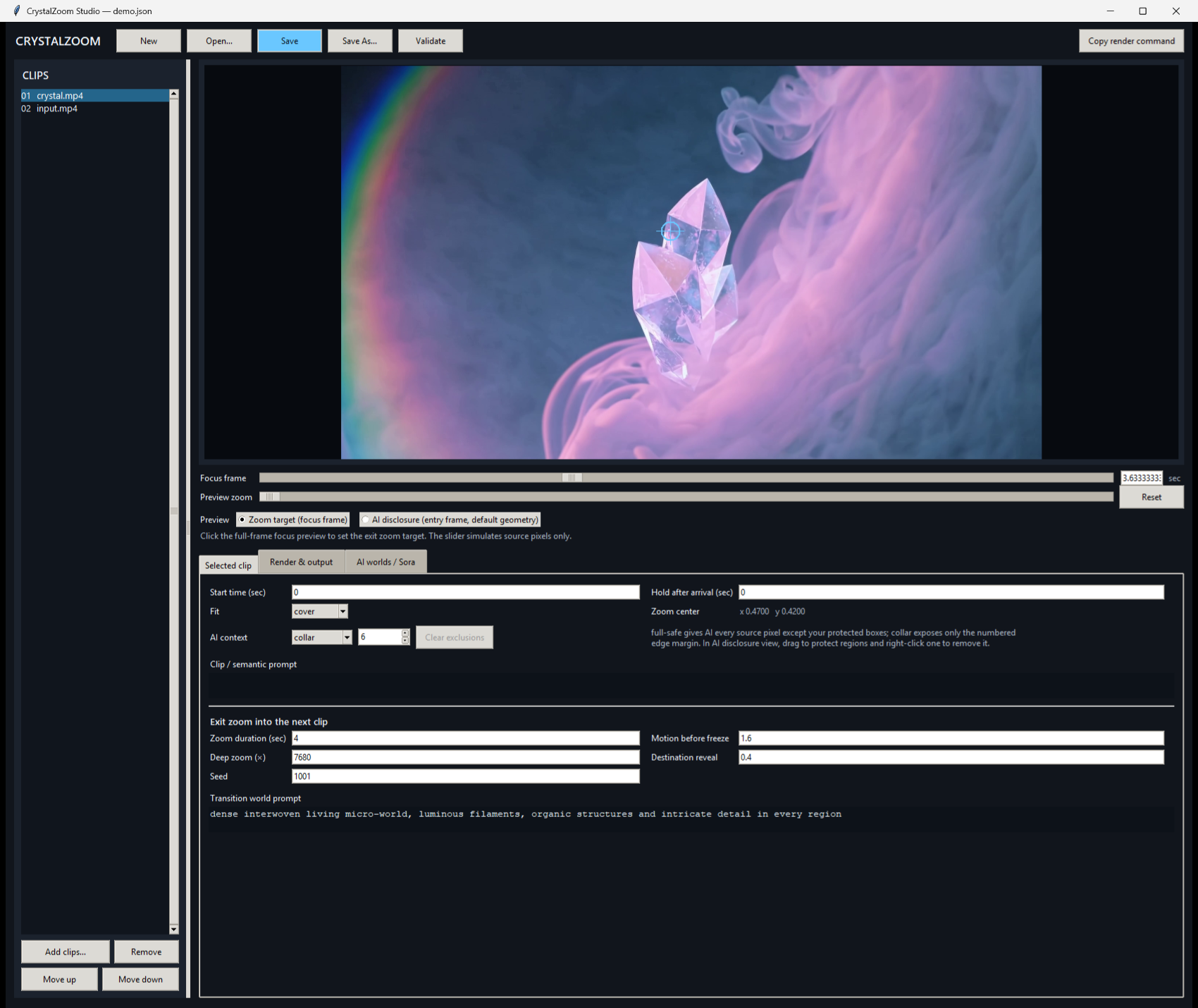Click the Seed field
1198x1008 pixels.
coord(466,776)
